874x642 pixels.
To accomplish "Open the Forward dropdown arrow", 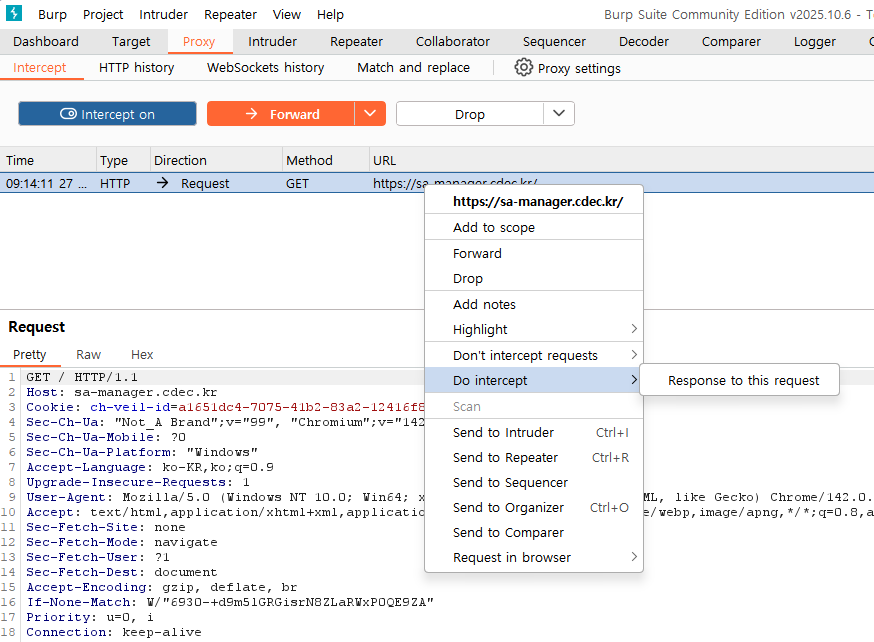I will coord(370,114).
